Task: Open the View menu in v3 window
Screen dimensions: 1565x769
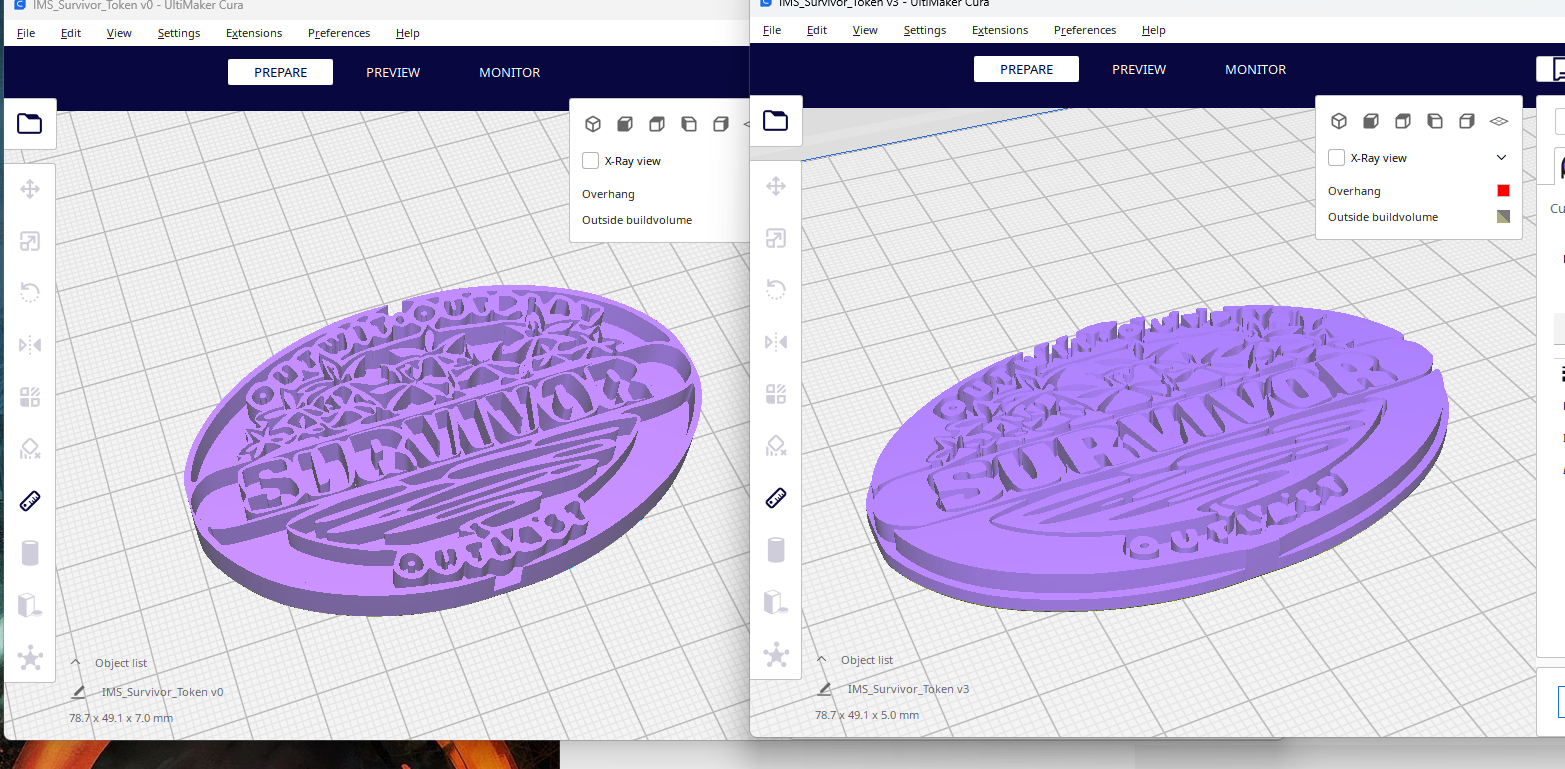Action: 865,30
